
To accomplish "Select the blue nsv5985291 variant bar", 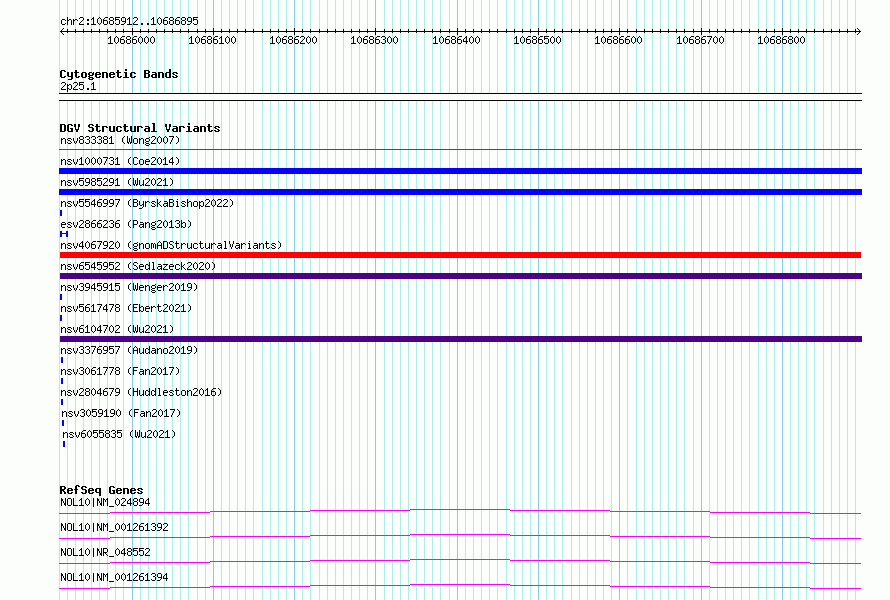I will click(x=460, y=192).
